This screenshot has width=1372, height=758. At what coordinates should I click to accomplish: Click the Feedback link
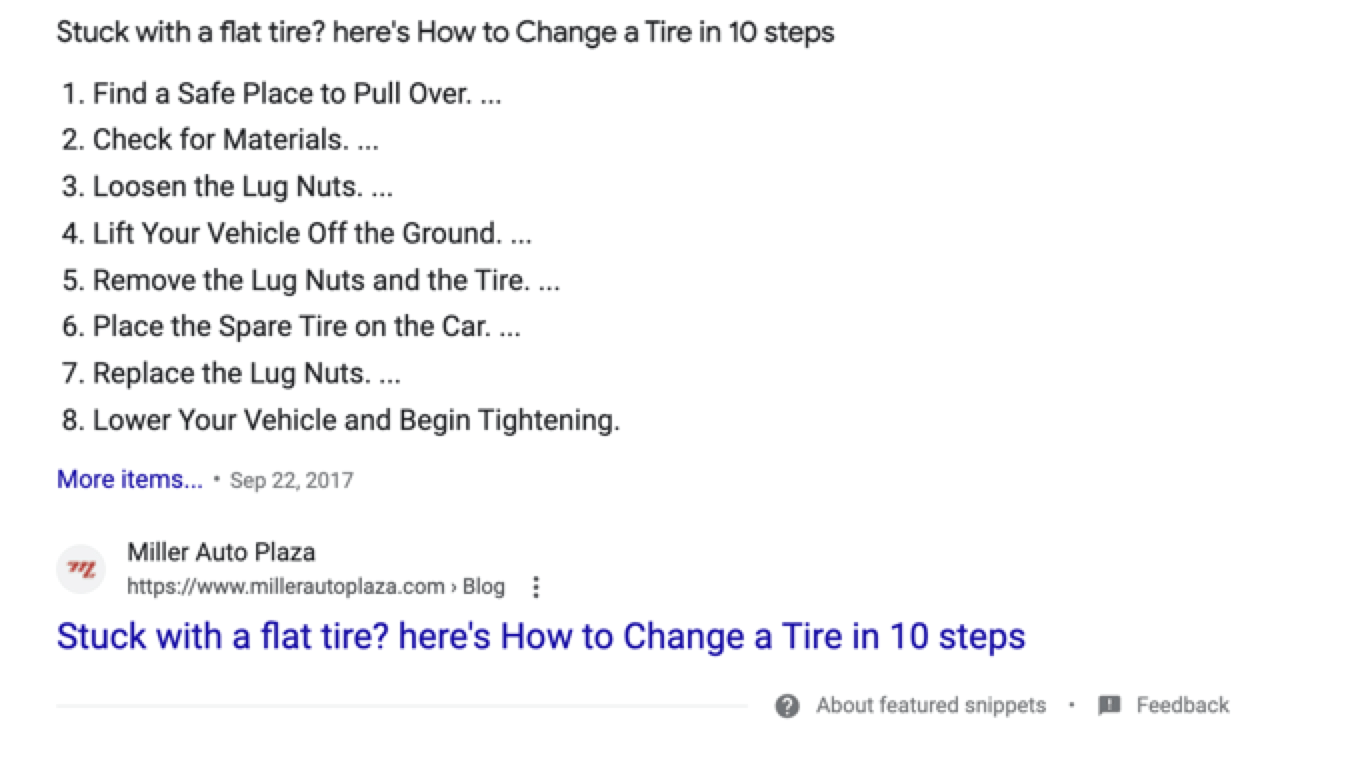pyautogui.click(x=1183, y=706)
